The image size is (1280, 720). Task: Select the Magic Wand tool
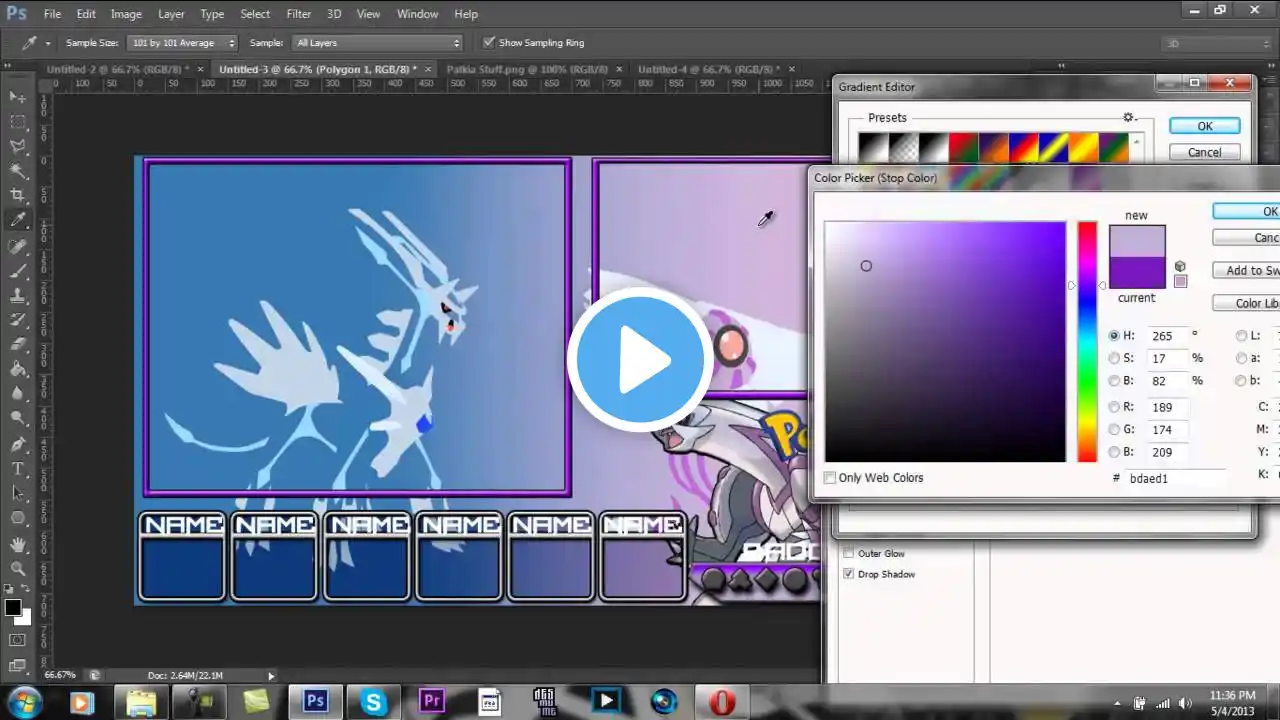(18, 171)
